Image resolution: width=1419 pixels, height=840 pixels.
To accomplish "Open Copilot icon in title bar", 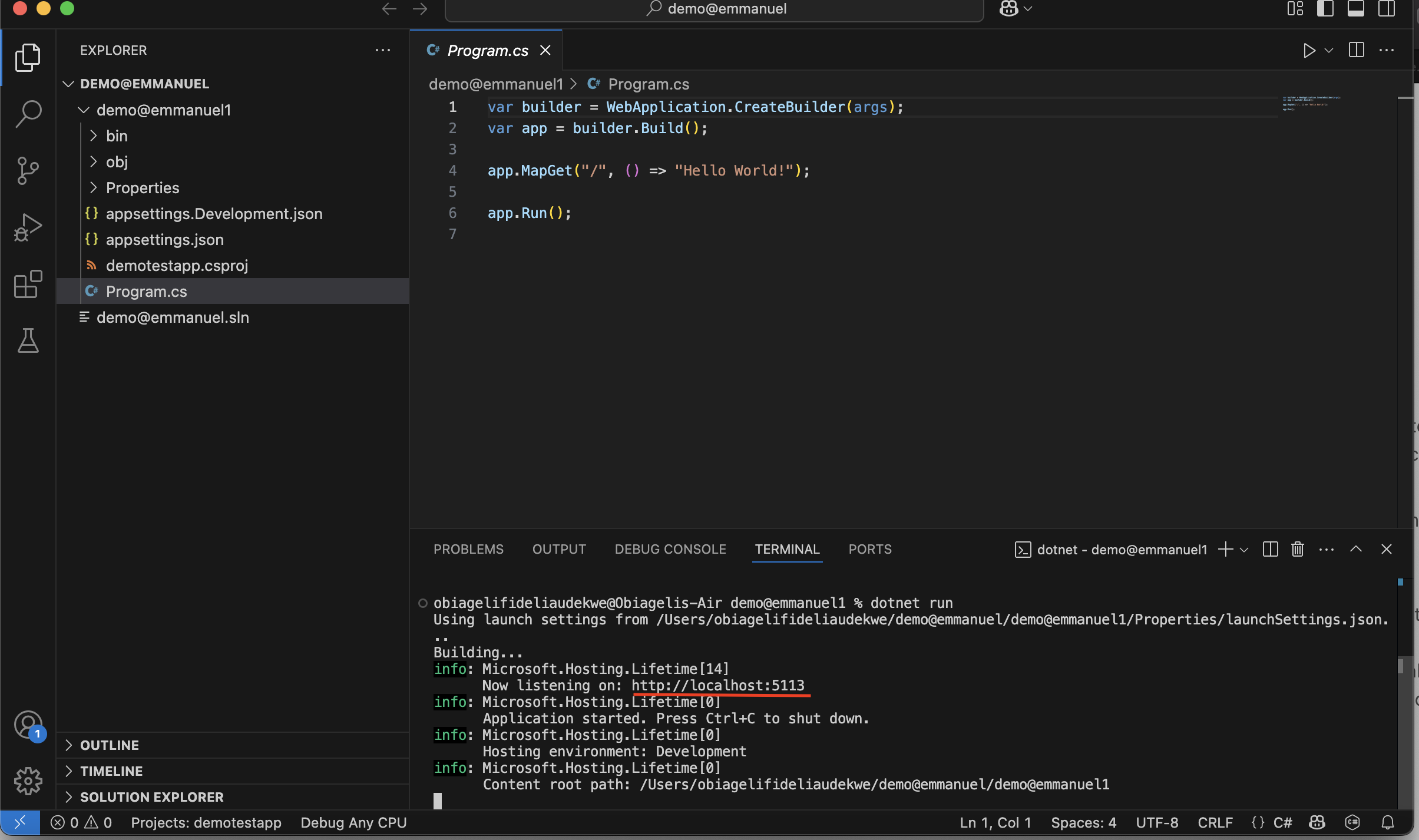I will pyautogui.click(x=1009, y=9).
